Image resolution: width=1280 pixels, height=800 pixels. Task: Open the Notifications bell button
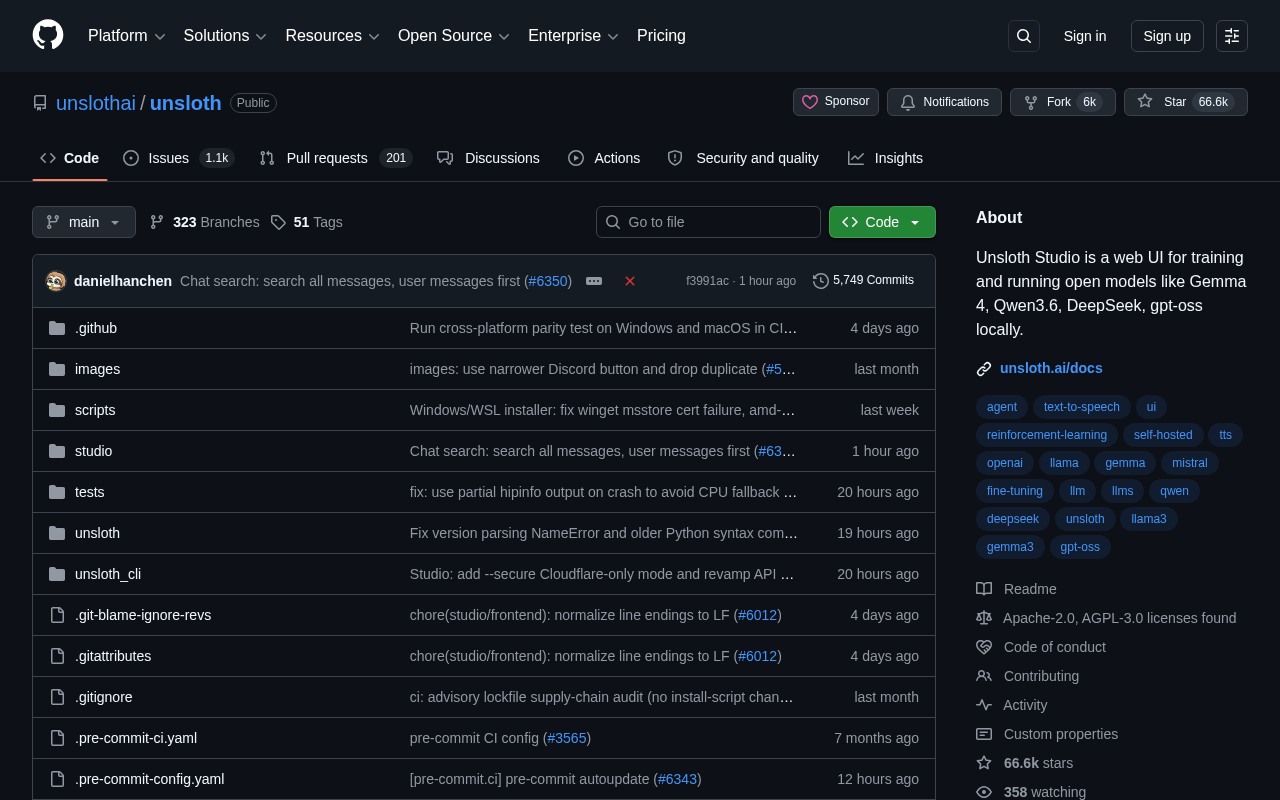944,102
